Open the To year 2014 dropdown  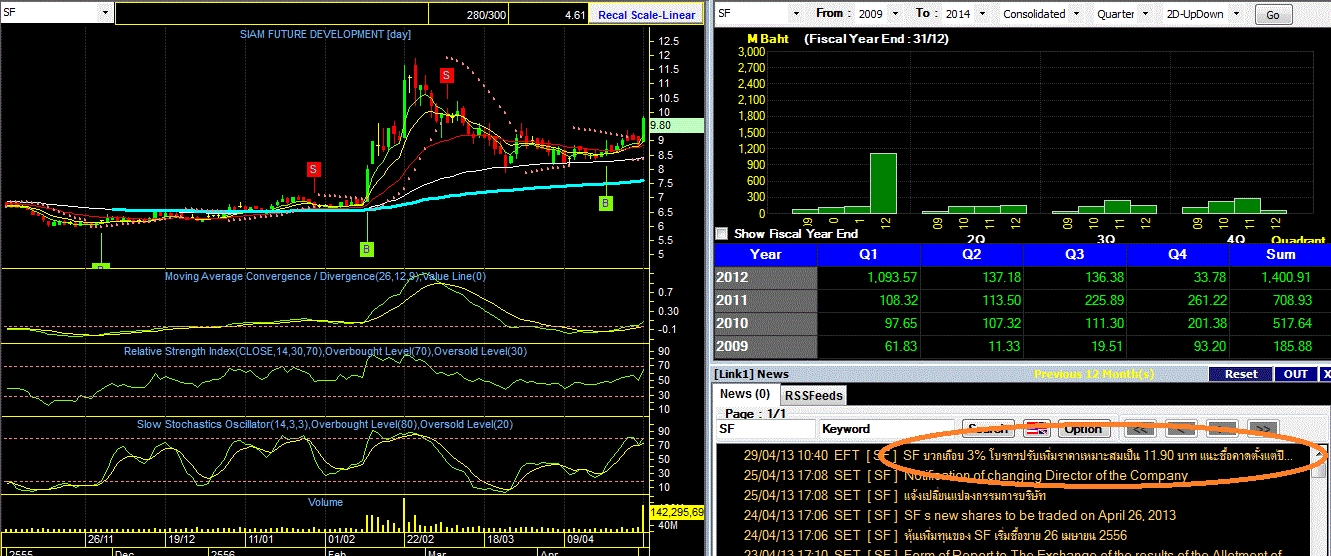tap(982, 14)
